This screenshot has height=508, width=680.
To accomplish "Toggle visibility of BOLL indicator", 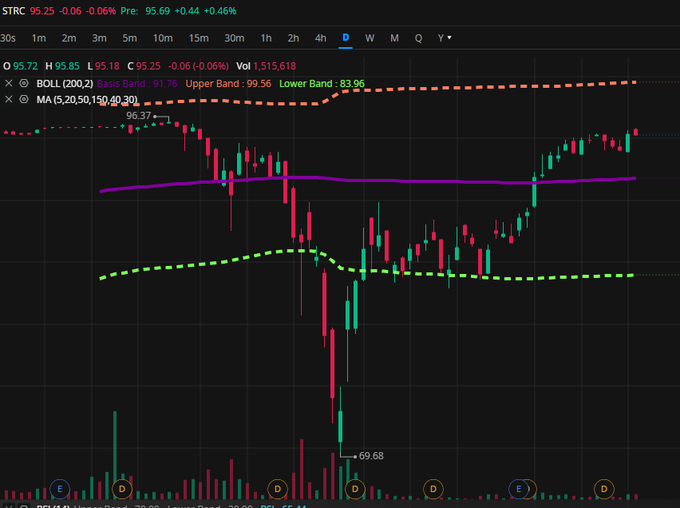I will [x=24, y=83].
